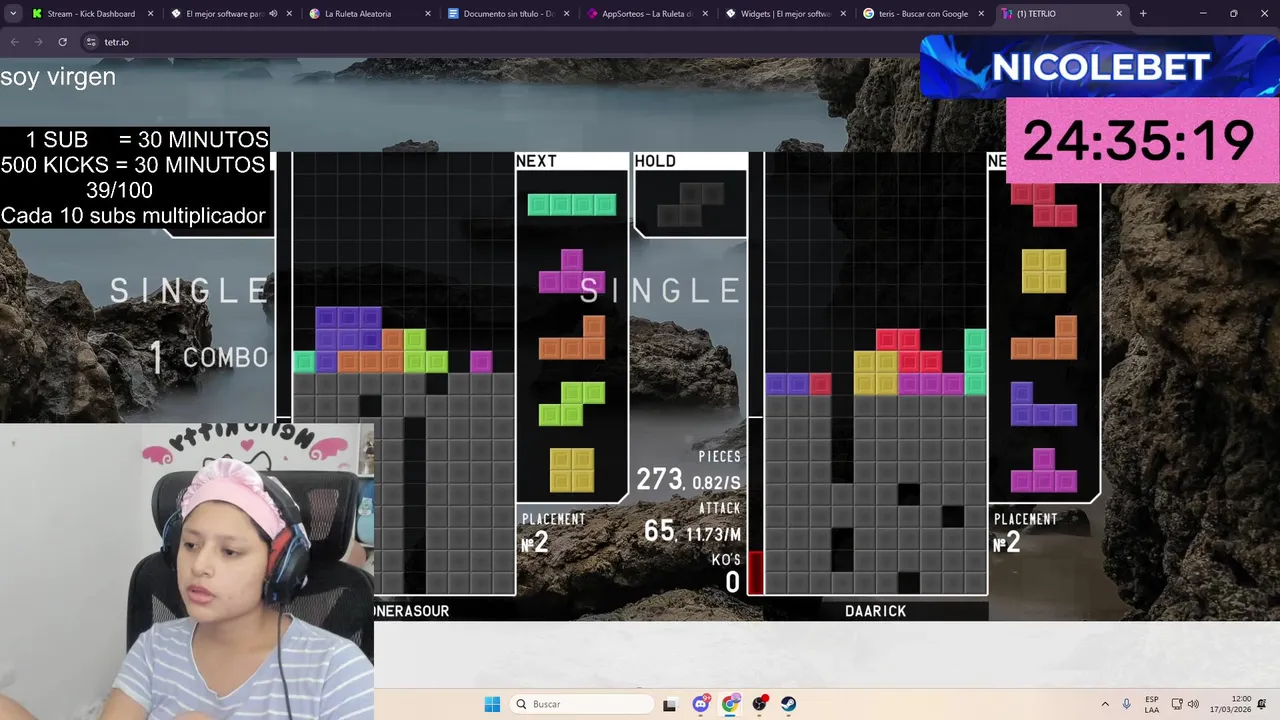This screenshot has height=720, width=1280.
Task: Click the yellow O piece in left NEXT queue
Action: coord(572,469)
